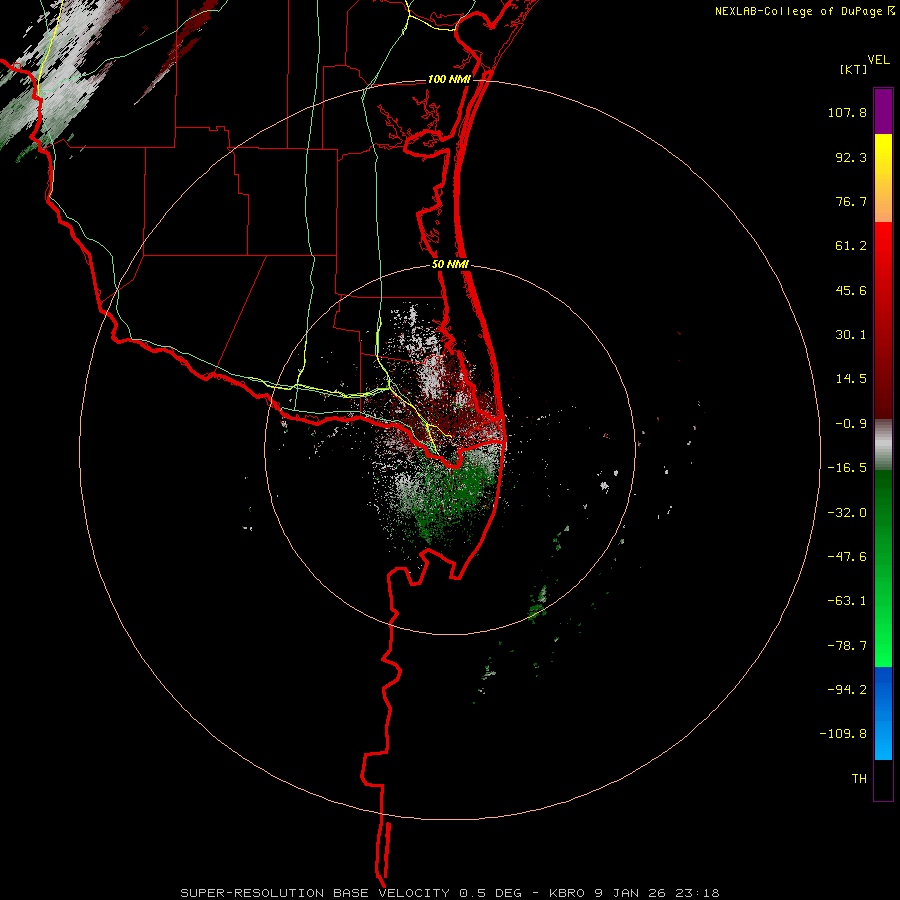
Task: Click the [KT] units label
Action: coord(853,69)
